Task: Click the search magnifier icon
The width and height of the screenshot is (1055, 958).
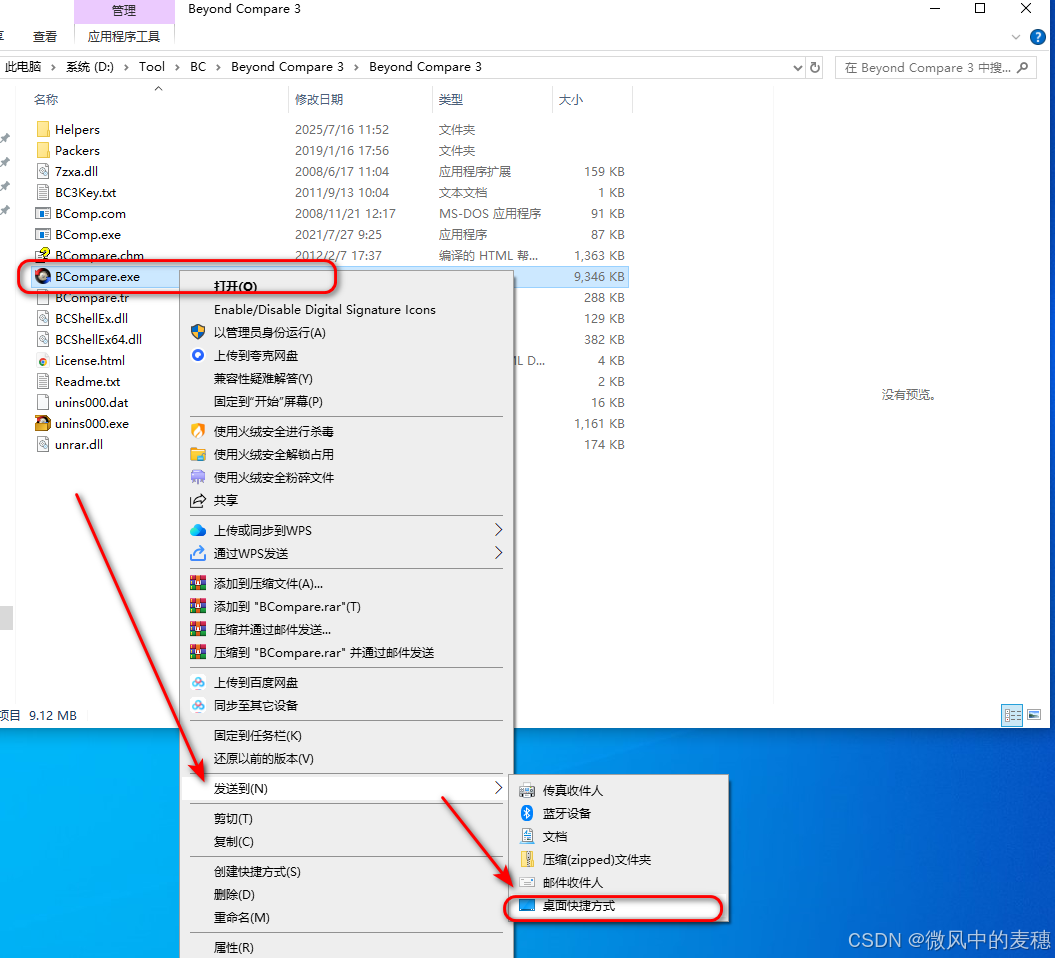Action: pyautogui.click(x=1023, y=67)
